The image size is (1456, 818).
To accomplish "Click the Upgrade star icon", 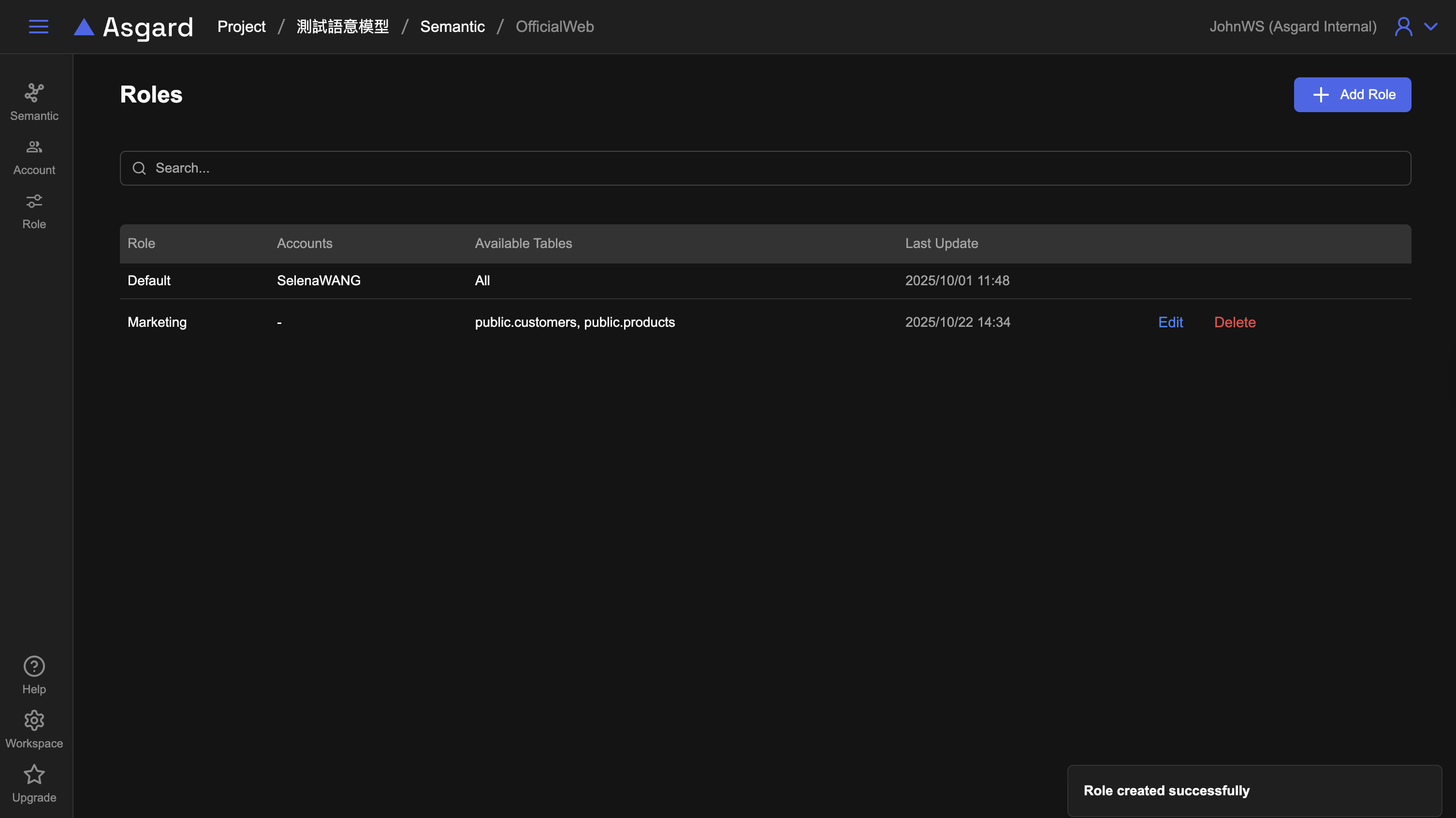I will click(34, 775).
